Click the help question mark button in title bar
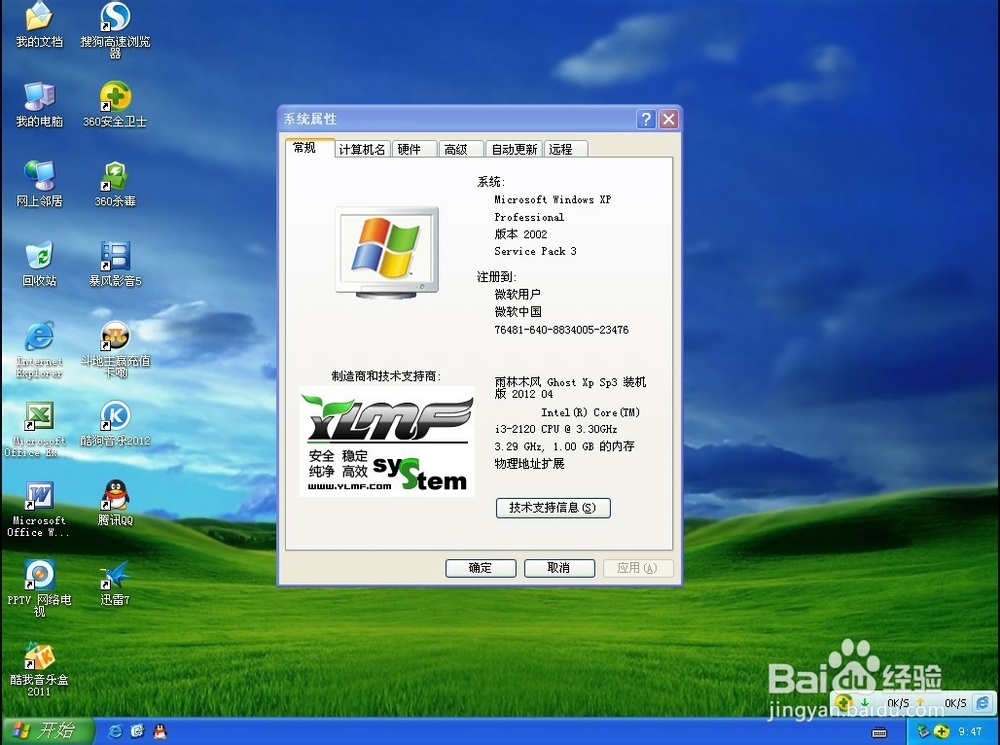Image resolution: width=1000 pixels, height=745 pixels. point(645,119)
